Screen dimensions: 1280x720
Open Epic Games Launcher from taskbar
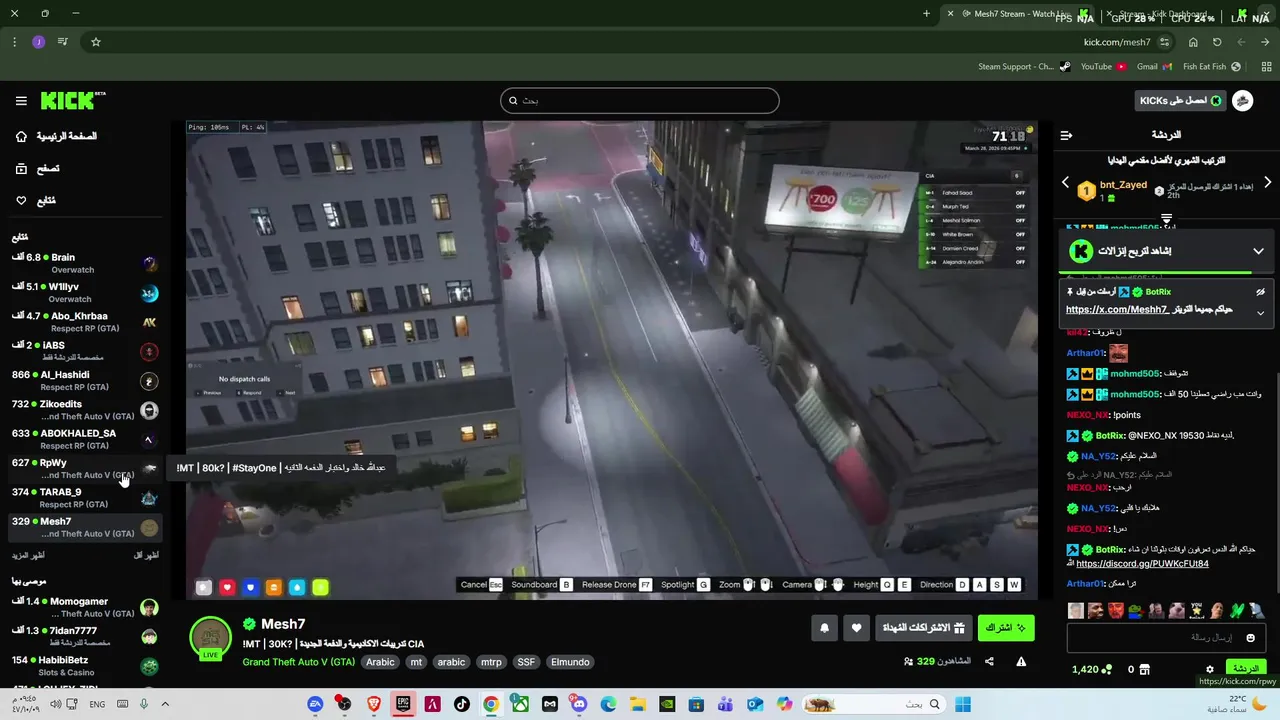403,704
